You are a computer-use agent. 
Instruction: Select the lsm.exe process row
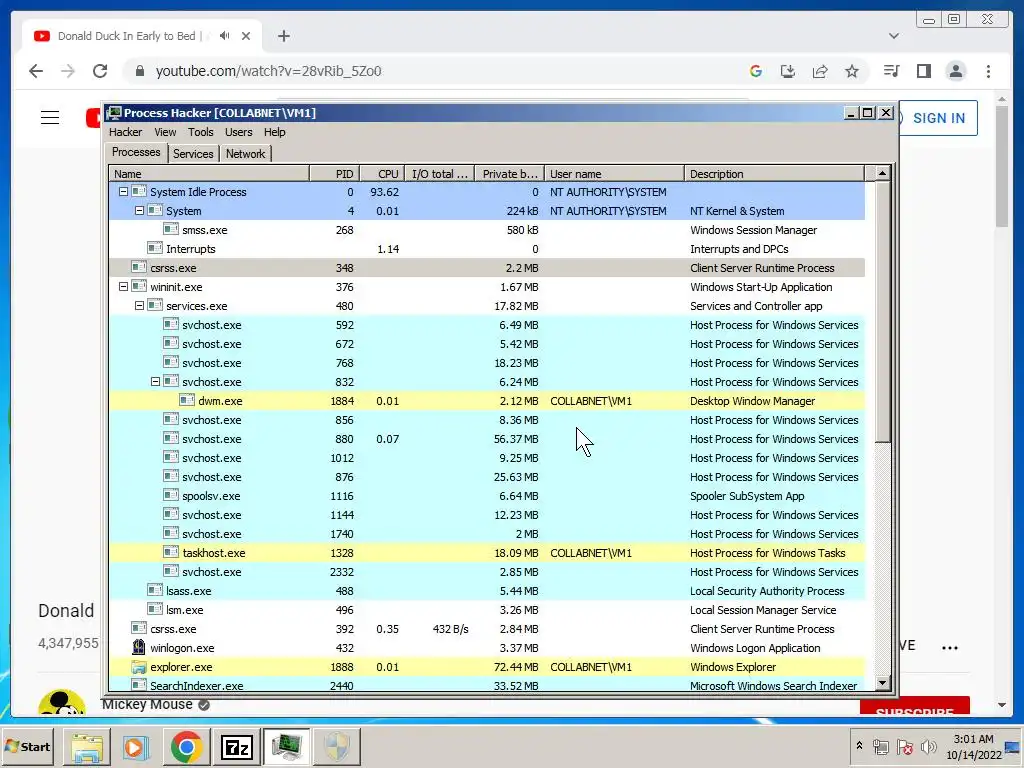click(487, 610)
